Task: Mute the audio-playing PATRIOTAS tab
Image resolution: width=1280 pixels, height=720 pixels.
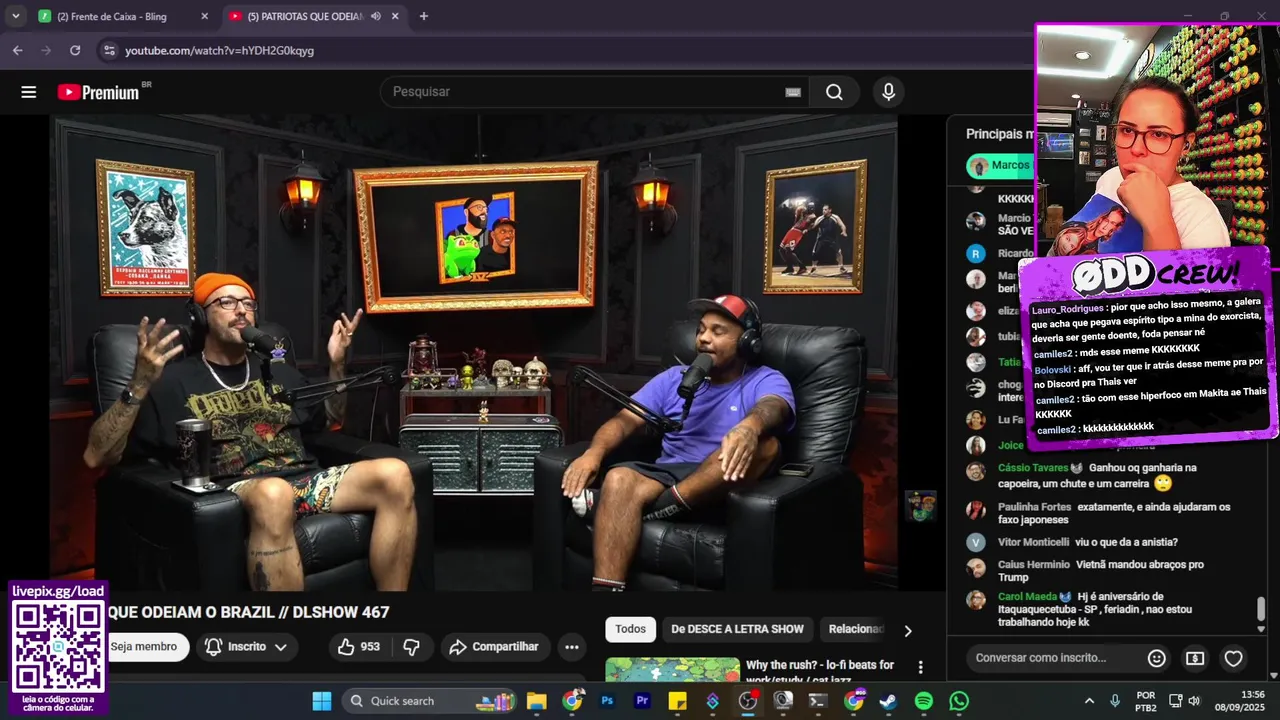Action: pyautogui.click(x=376, y=16)
